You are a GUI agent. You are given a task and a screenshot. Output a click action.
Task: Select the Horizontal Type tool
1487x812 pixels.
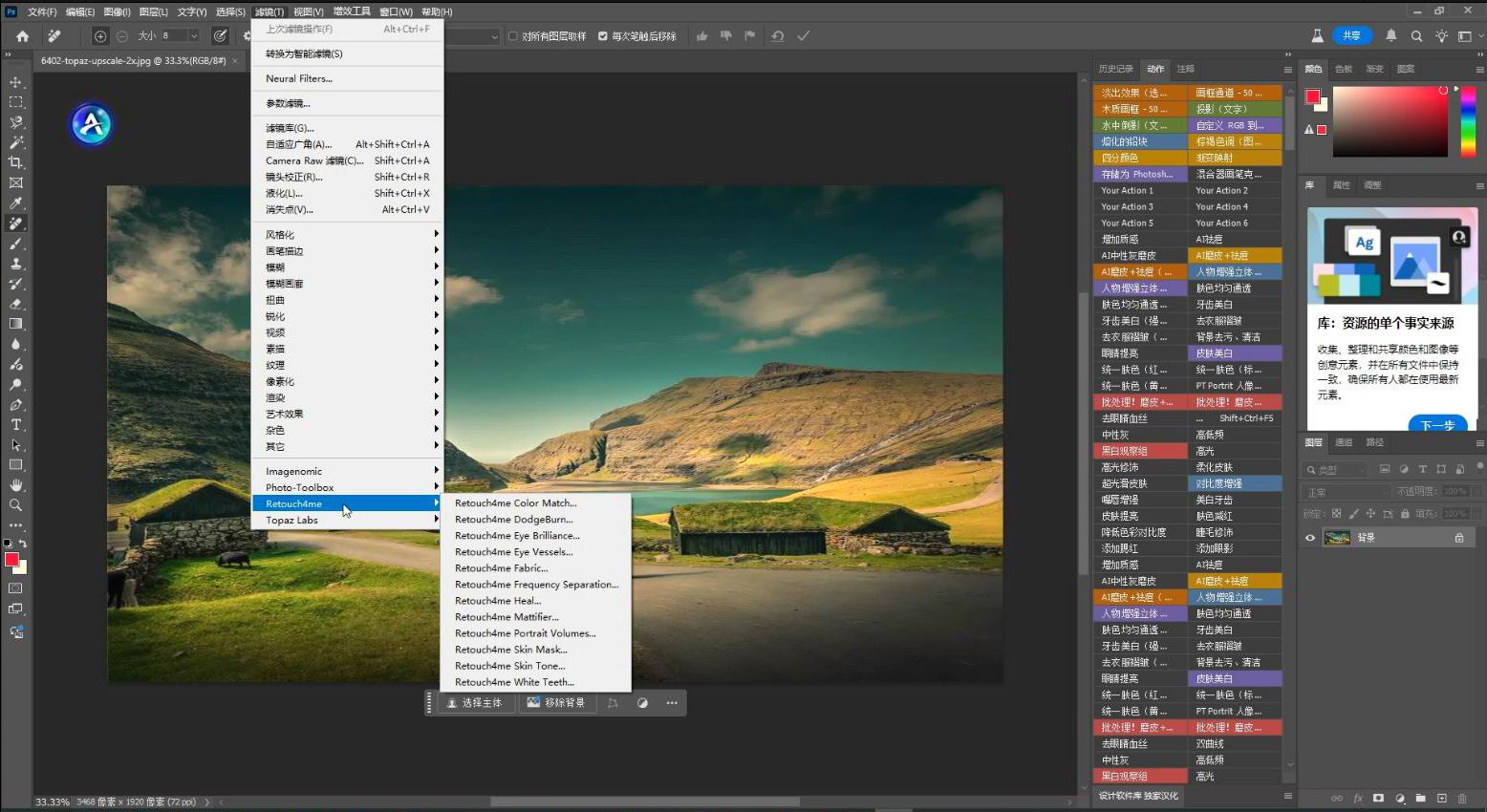click(x=15, y=425)
